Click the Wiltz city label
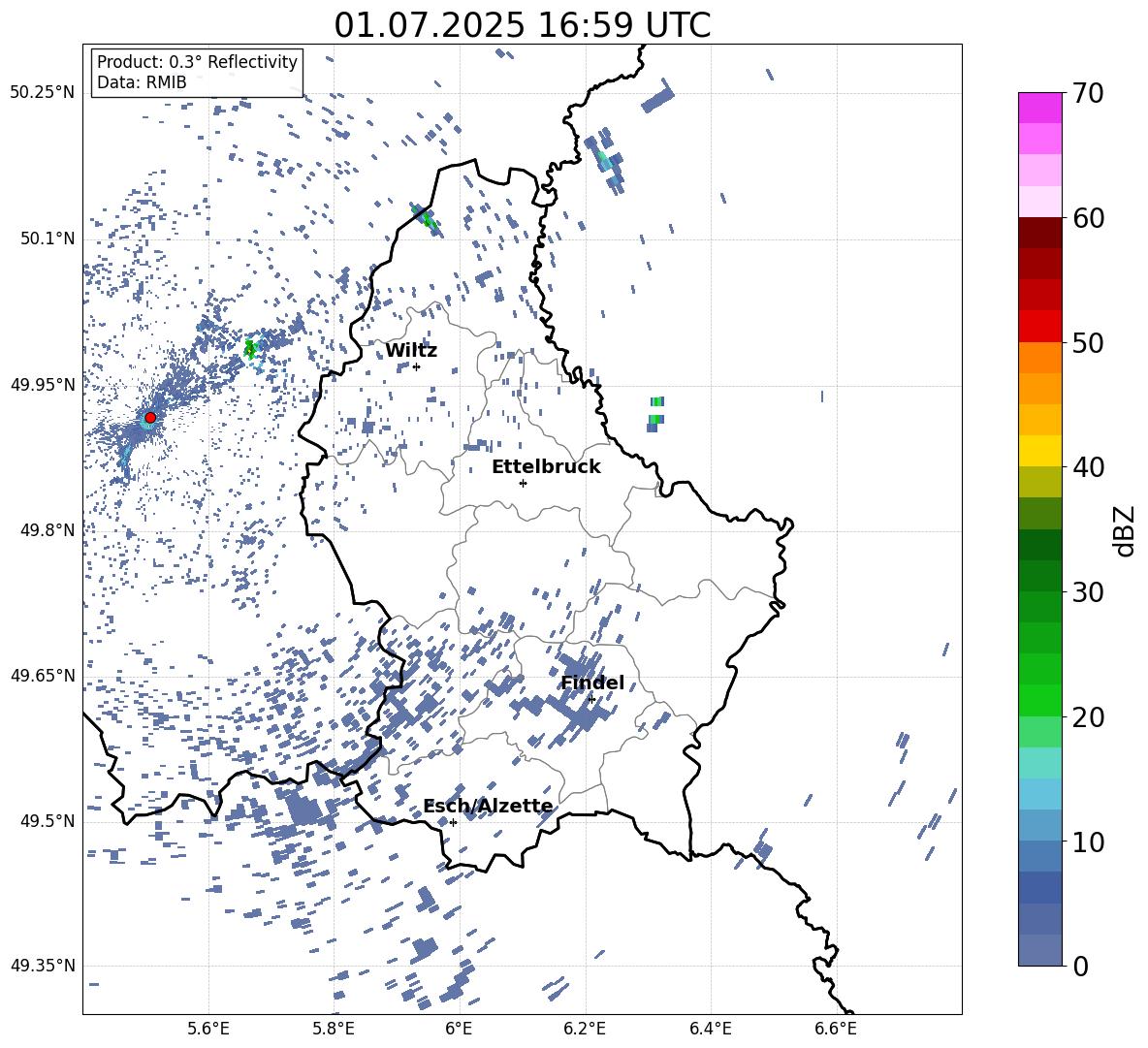This screenshot has height=1048, width=1148. pos(411,351)
